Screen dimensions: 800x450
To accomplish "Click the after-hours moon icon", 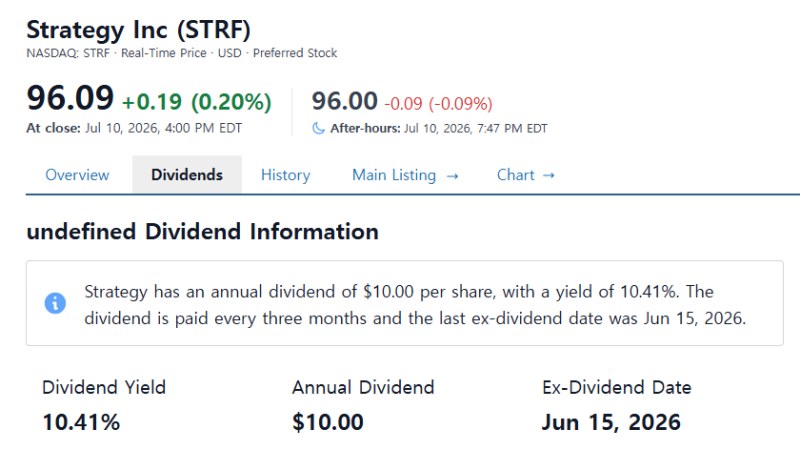I will pos(318,128).
